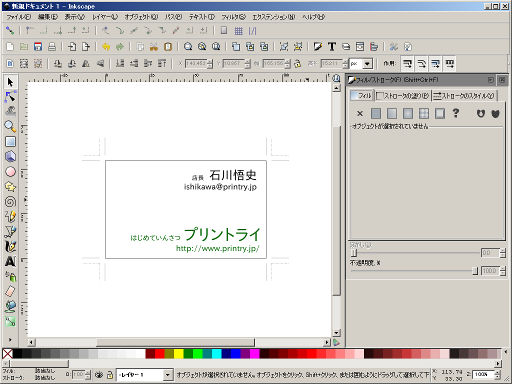Select the Eraser tool

[10, 291]
